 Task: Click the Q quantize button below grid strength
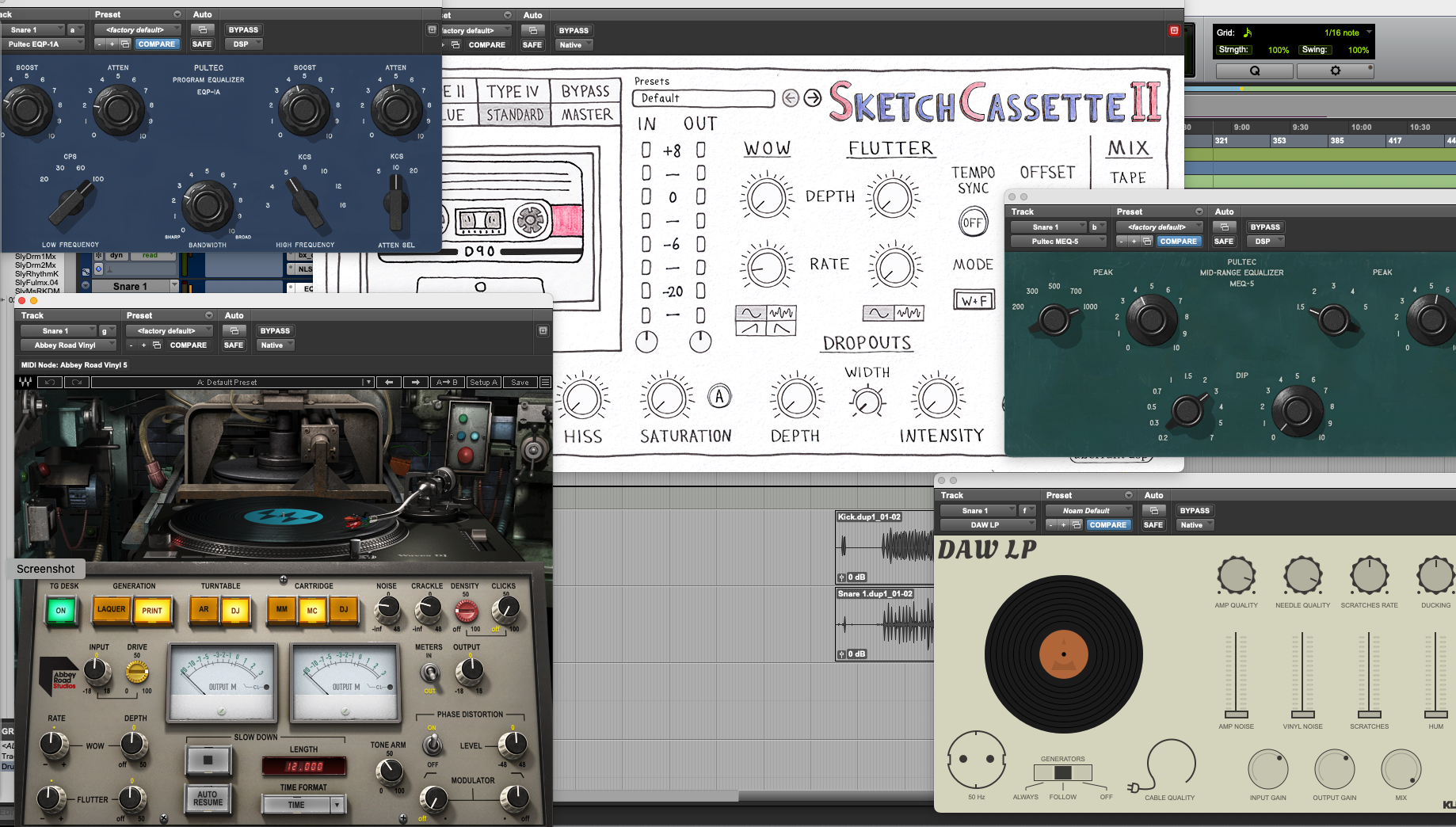(x=1255, y=71)
